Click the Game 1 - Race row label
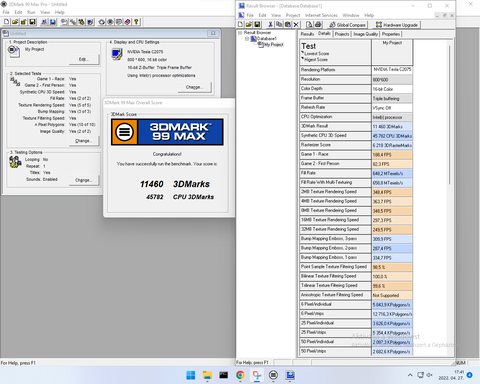 tap(335, 154)
